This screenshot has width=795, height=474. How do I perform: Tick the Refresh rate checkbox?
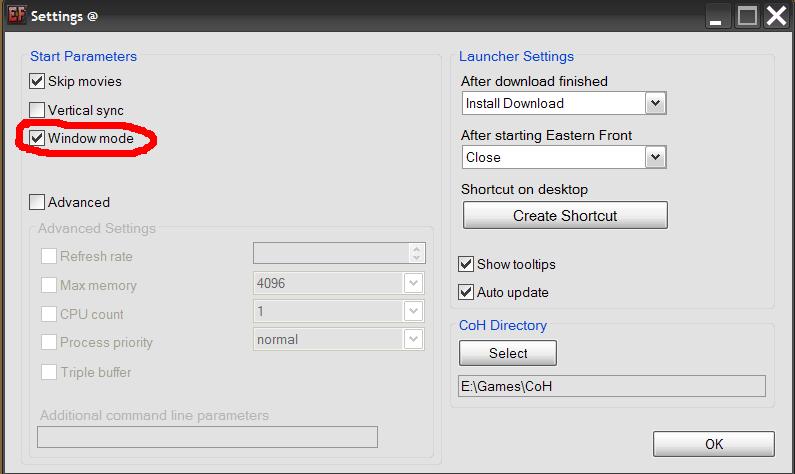[49, 256]
